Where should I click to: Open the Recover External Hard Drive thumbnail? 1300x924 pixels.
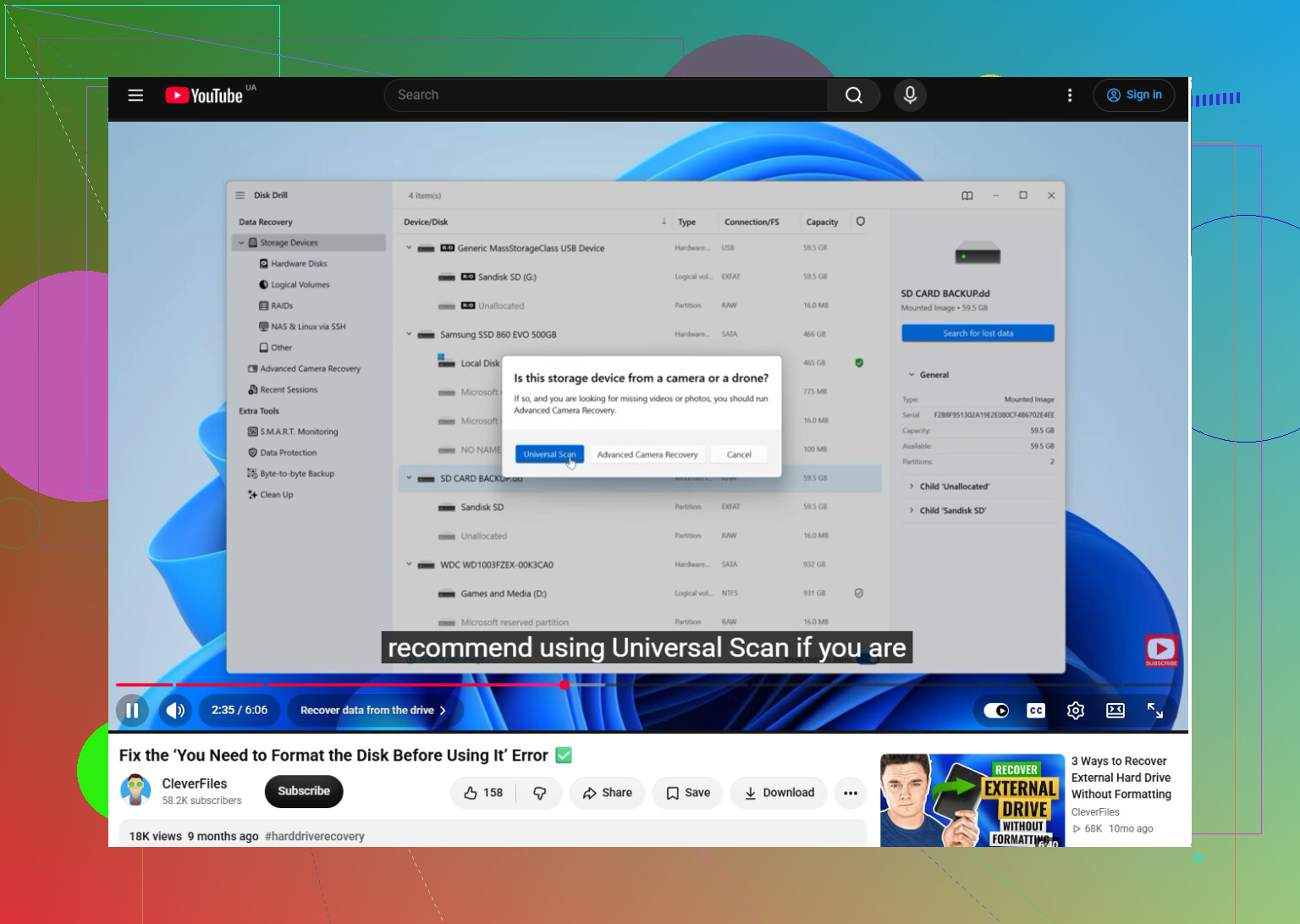click(x=972, y=800)
